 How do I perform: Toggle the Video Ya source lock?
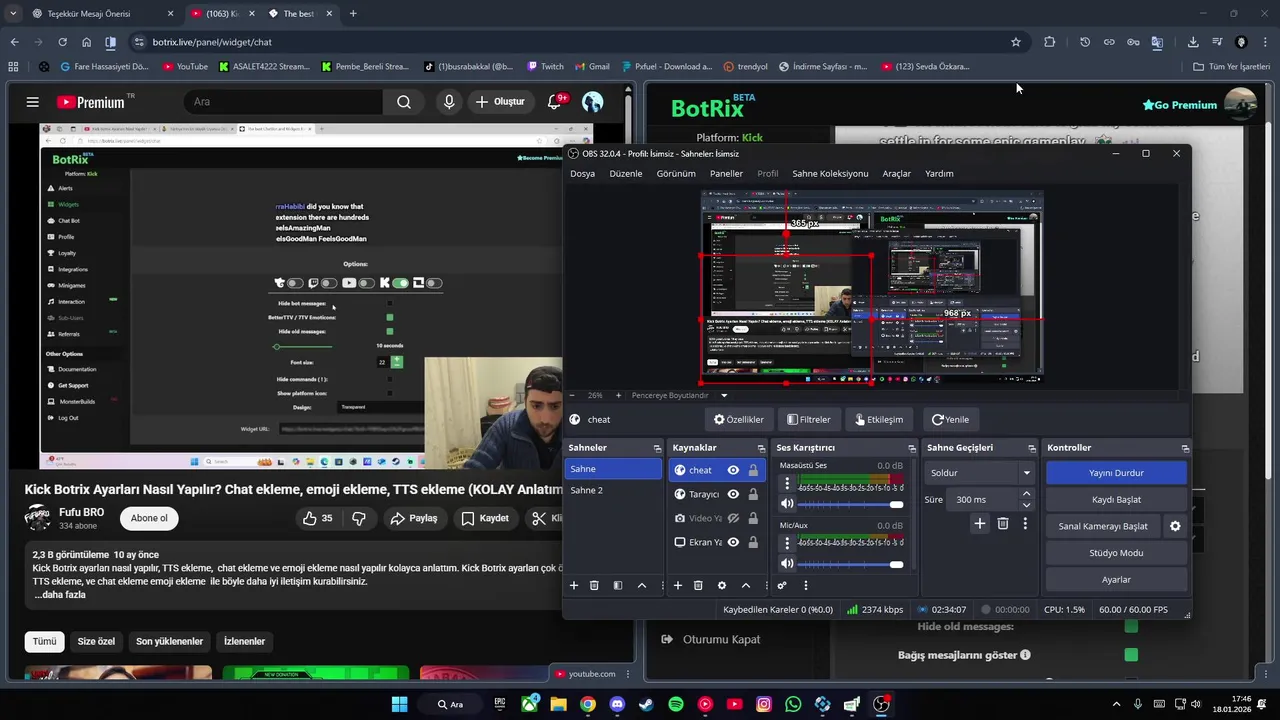pos(753,518)
